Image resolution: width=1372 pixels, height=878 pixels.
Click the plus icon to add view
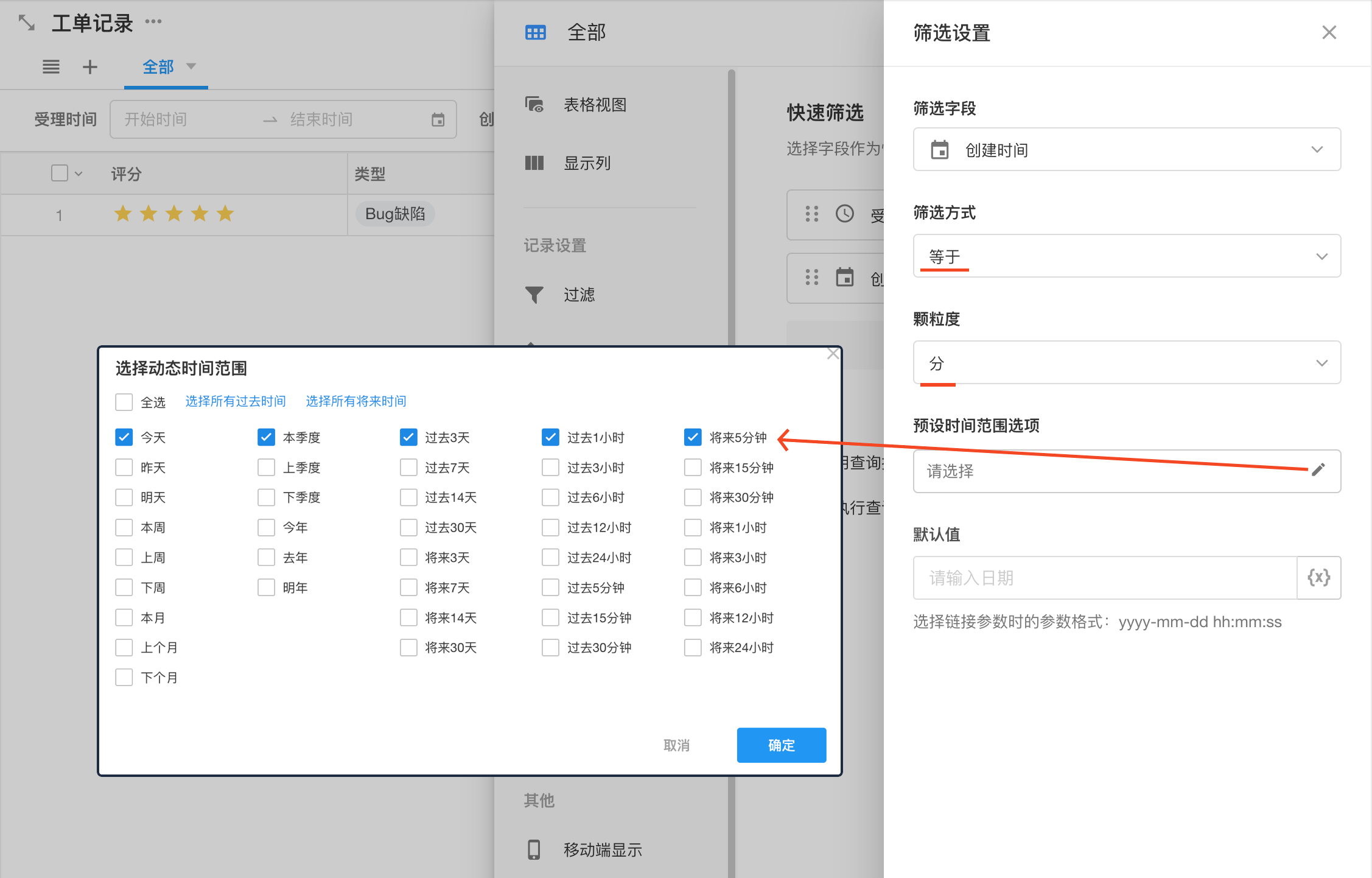[x=90, y=67]
